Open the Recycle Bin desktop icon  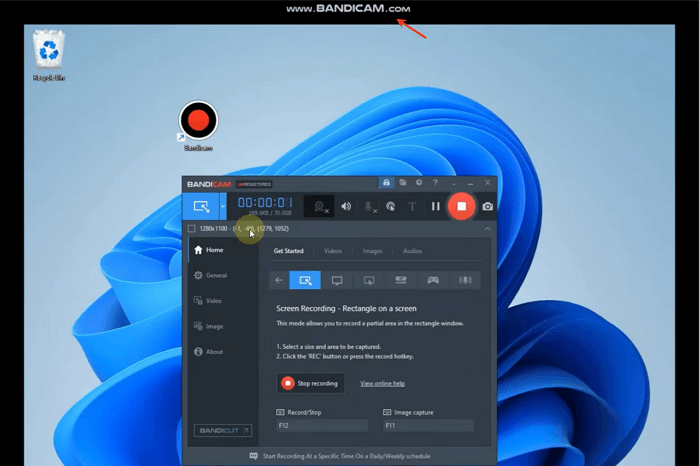[x=49, y=54]
